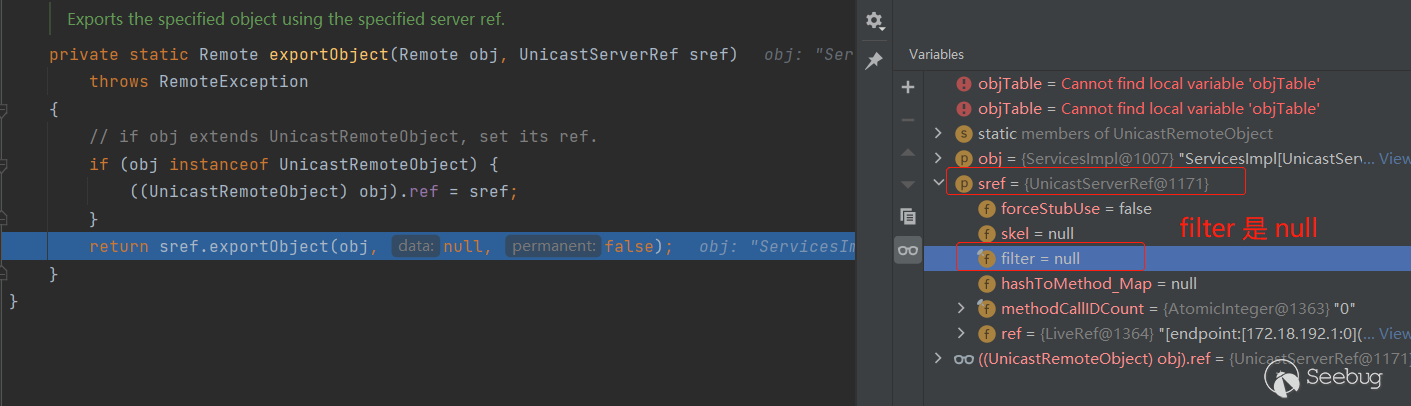
Task: Expand the obj ServicesImpl variable
Action: click(x=938, y=158)
